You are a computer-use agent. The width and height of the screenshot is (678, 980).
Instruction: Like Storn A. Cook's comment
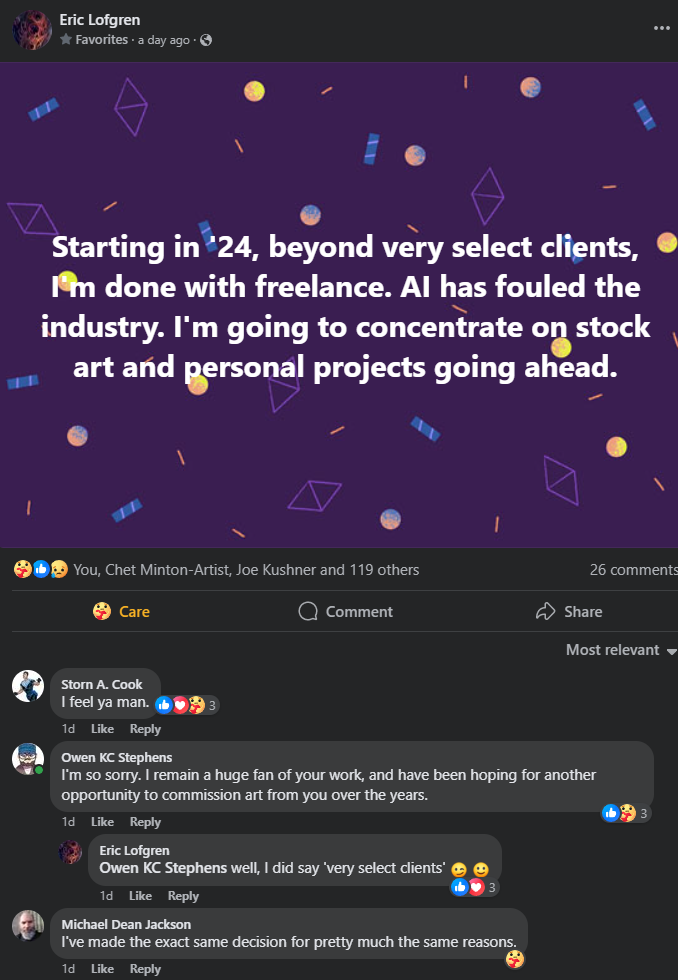pyautogui.click(x=102, y=729)
